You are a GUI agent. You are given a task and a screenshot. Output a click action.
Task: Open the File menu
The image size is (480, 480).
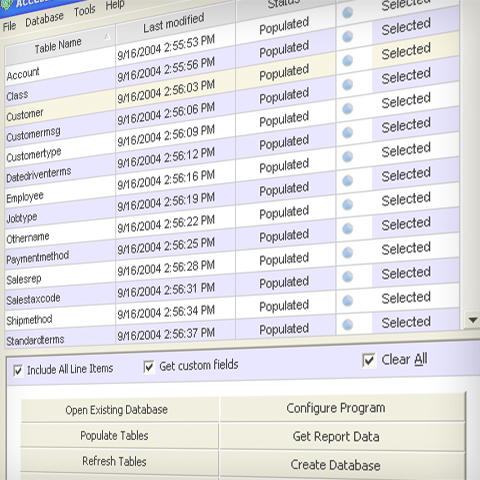point(9,26)
